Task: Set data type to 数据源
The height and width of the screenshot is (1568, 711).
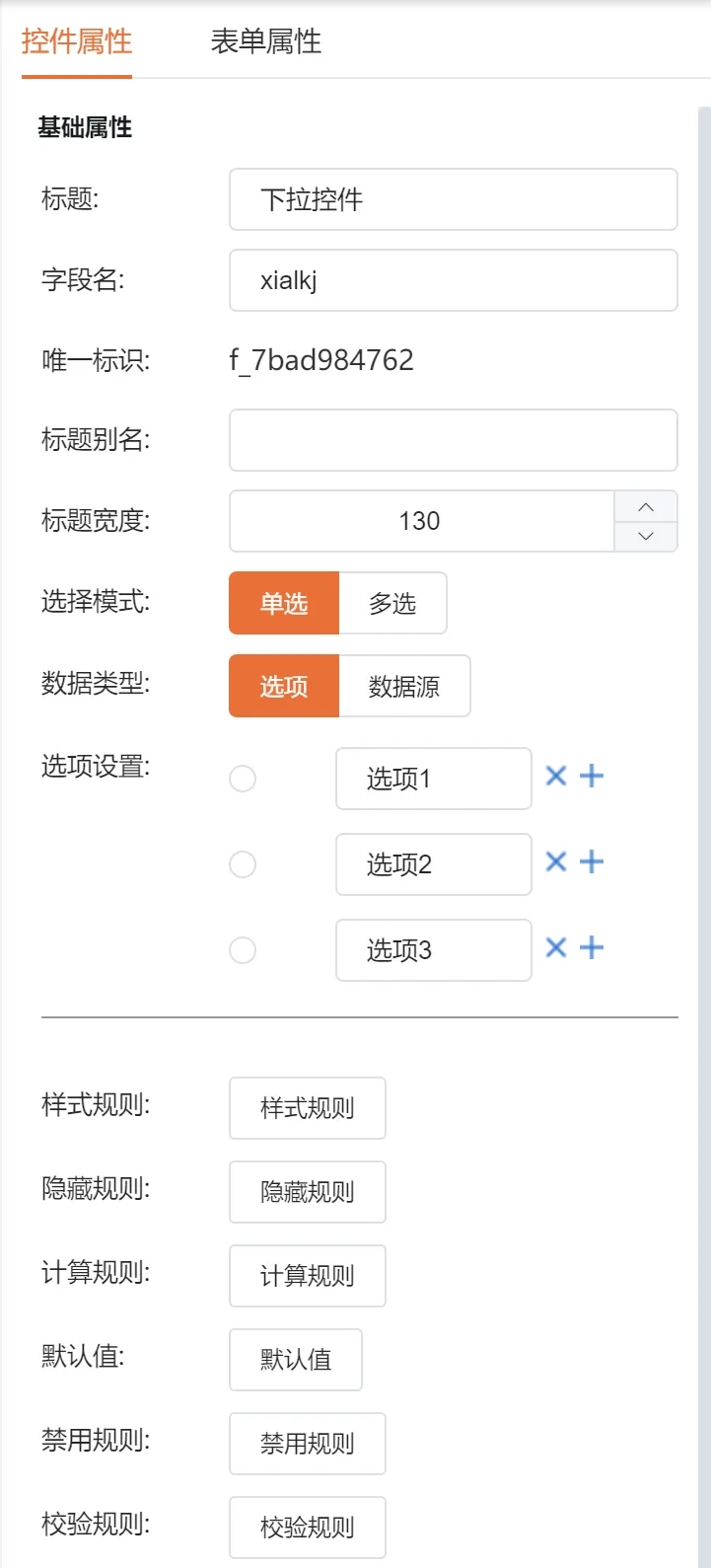Action: tap(404, 686)
